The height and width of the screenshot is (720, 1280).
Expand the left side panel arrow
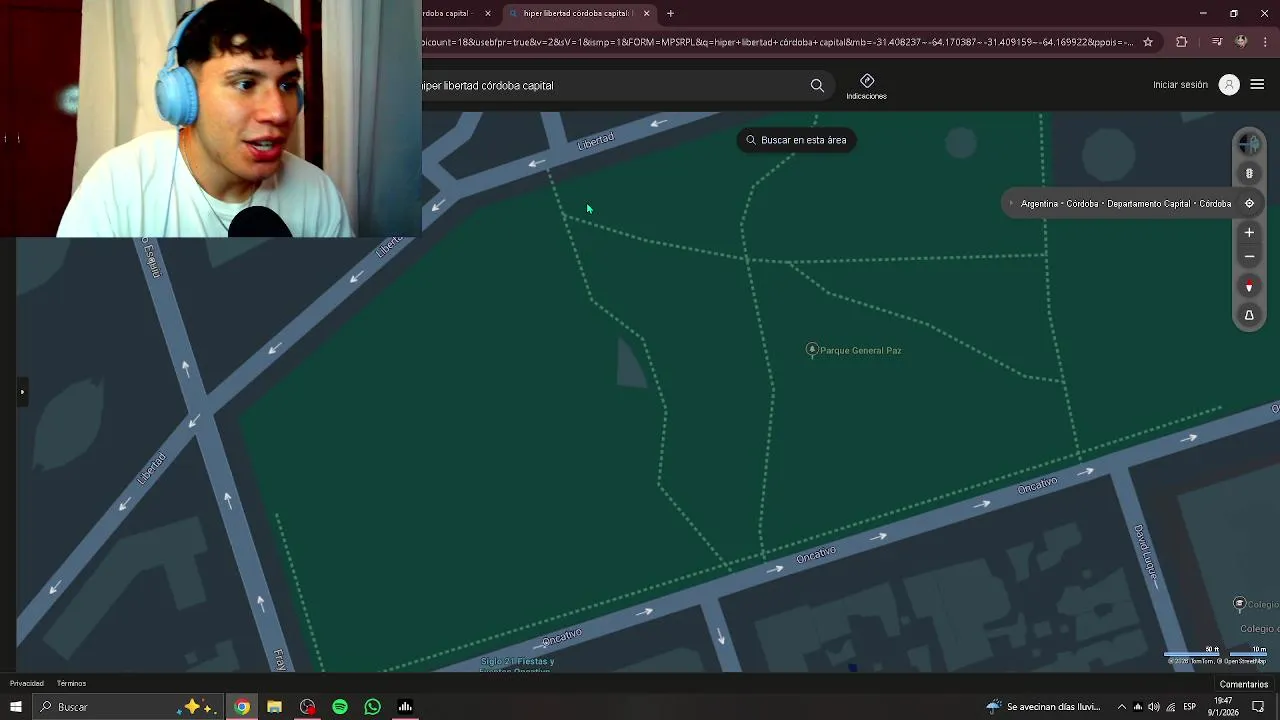(22, 392)
